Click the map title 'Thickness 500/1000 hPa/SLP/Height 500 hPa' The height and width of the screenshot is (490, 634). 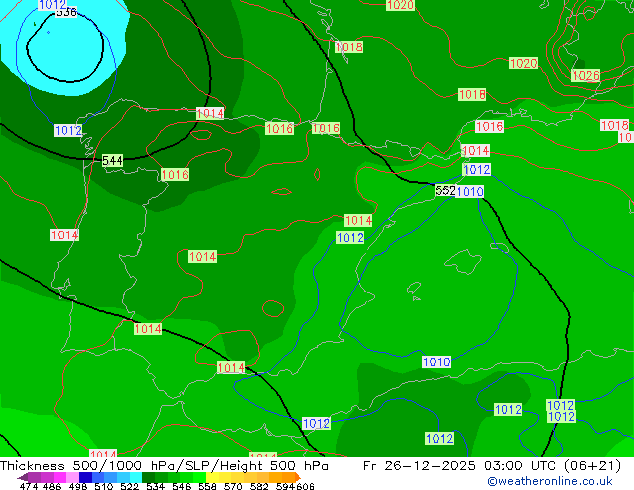164,466
